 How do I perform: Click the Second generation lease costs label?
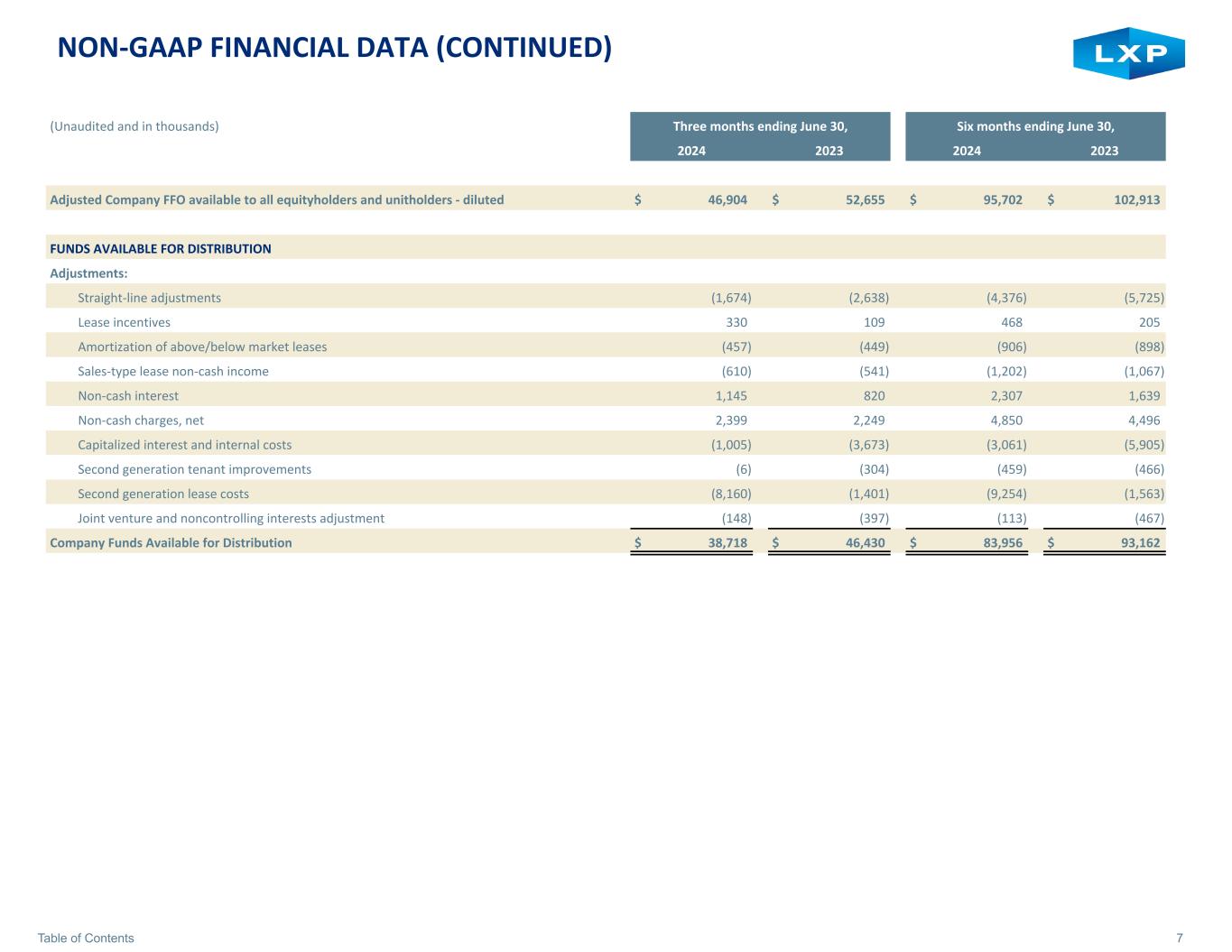point(163,494)
